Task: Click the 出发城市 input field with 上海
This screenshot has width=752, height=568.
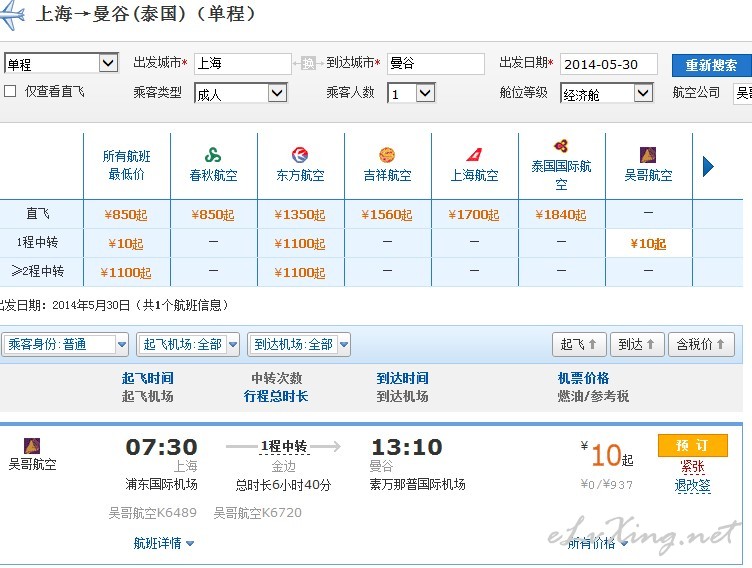Action: [x=243, y=64]
